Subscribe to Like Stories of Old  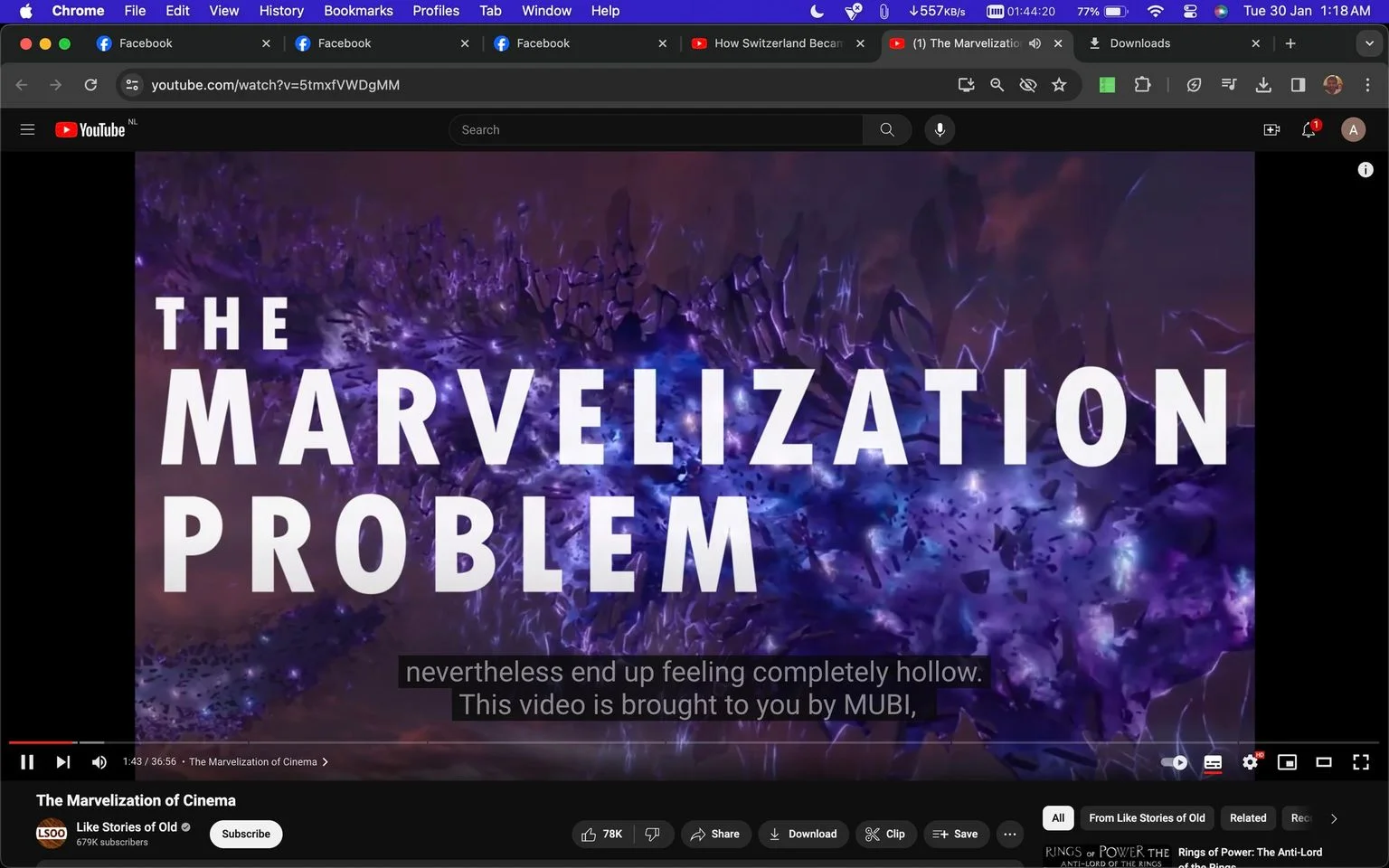tap(246, 834)
